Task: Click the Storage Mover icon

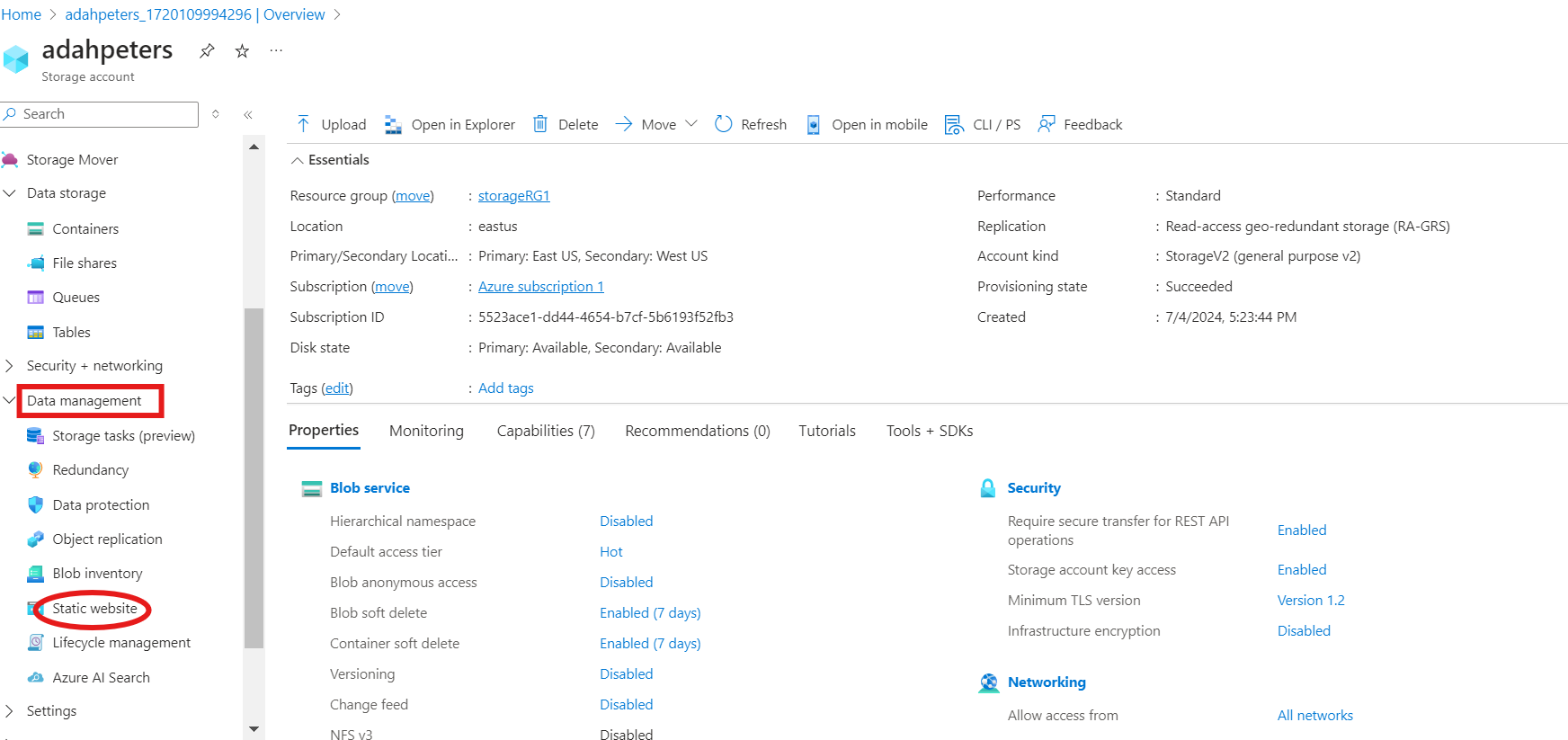Action: [x=10, y=160]
